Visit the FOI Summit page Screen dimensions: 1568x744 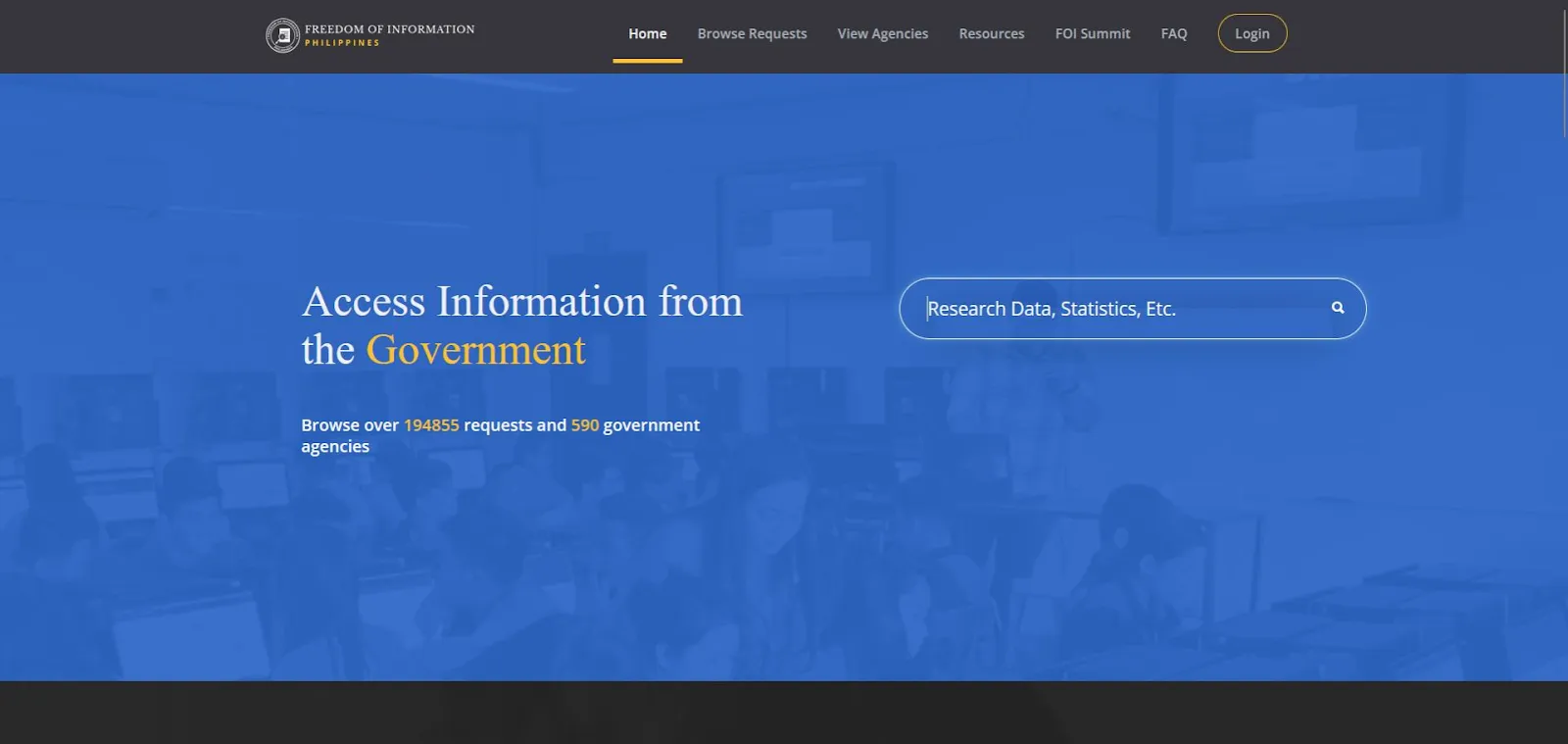point(1092,34)
